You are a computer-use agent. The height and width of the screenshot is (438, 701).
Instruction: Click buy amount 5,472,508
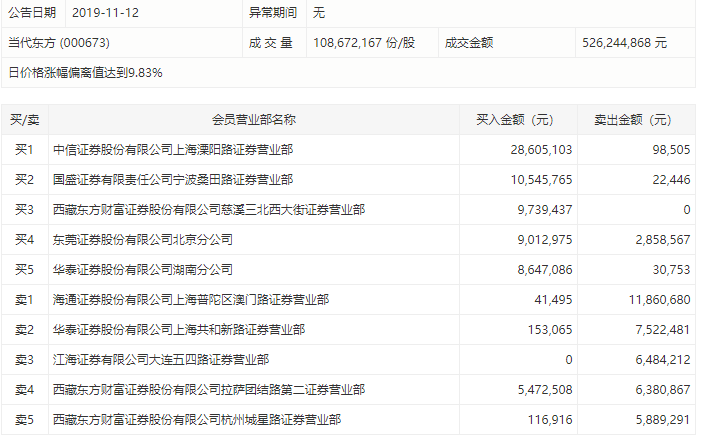click(545, 390)
